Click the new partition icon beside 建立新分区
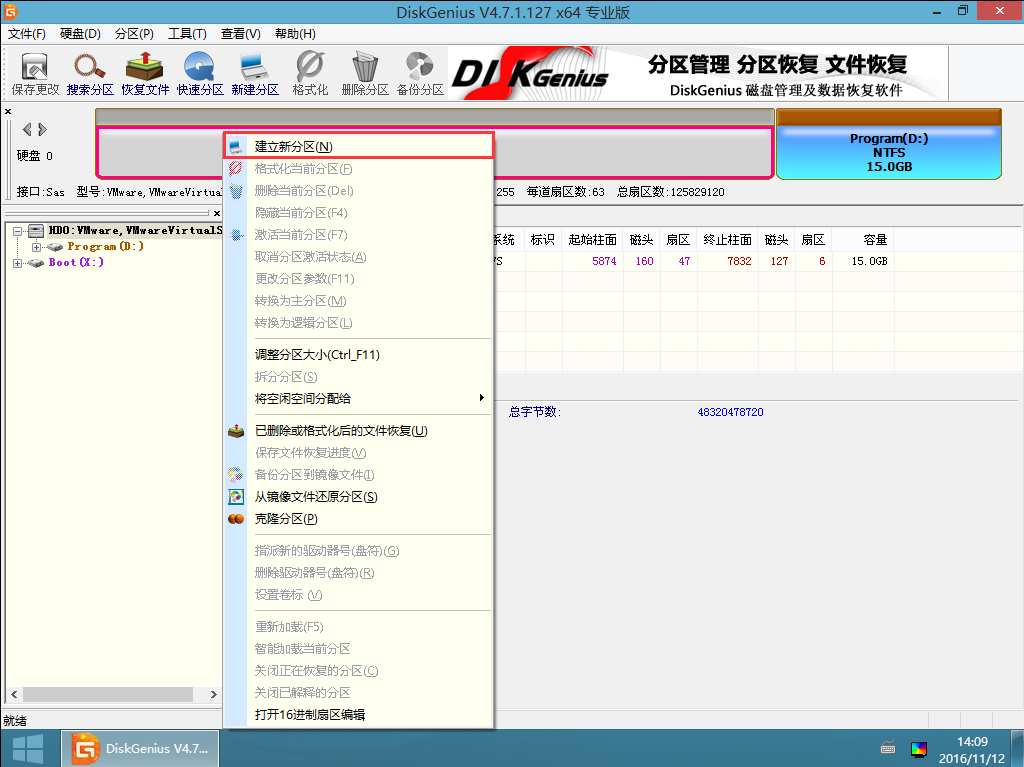 (x=236, y=147)
